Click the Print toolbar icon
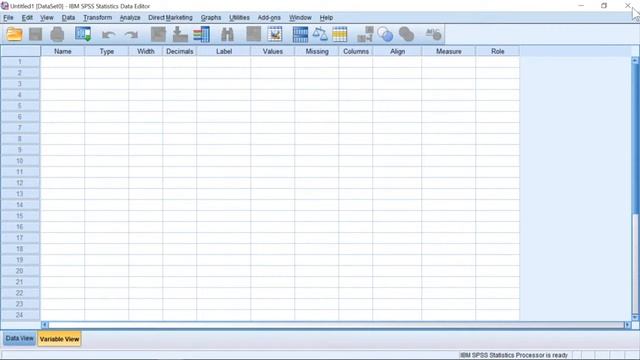Image resolution: width=640 pixels, height=360 pixels. [x=57, y=34]
